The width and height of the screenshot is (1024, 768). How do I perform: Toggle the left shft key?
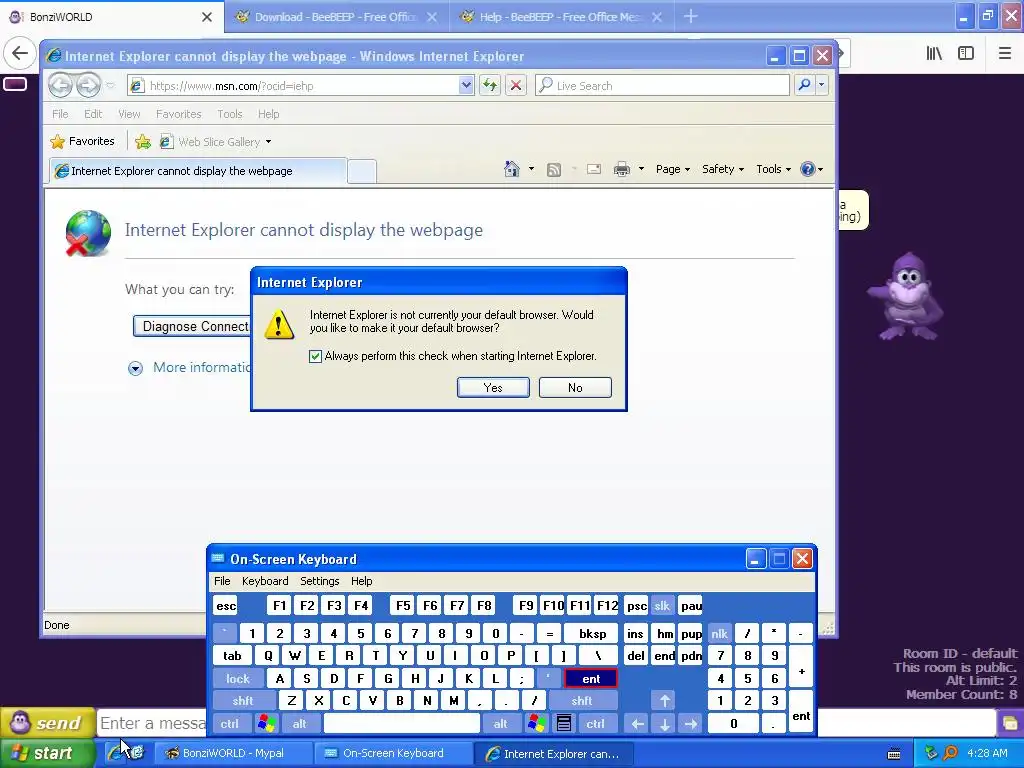(x=242, y=701)
